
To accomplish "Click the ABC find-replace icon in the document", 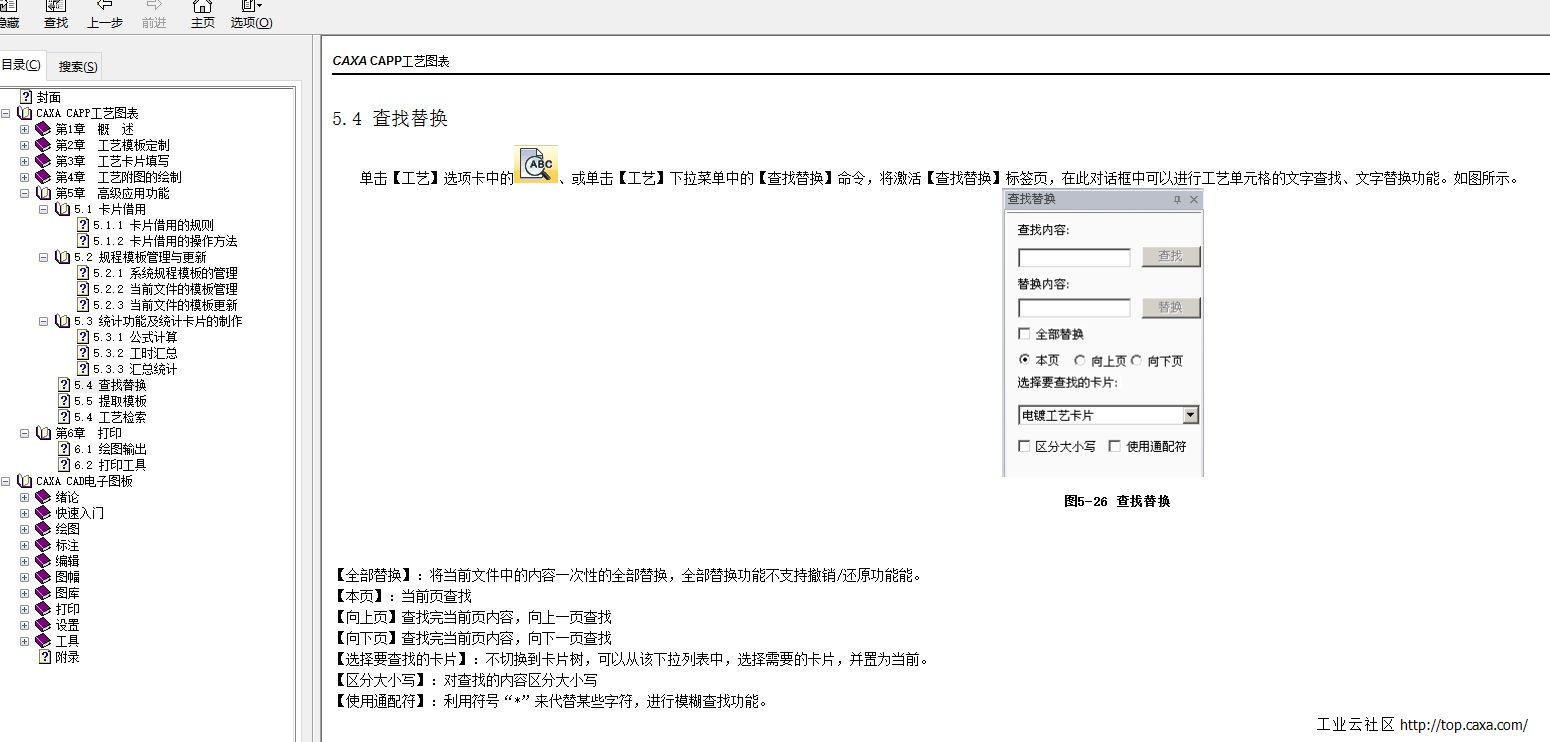I will pyautogui.click(x=536, y=164).
